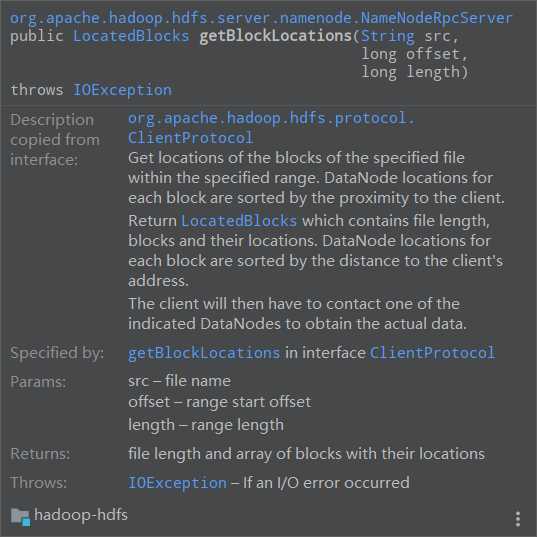
Task: Click the String parameter type link
Action: 387,37
